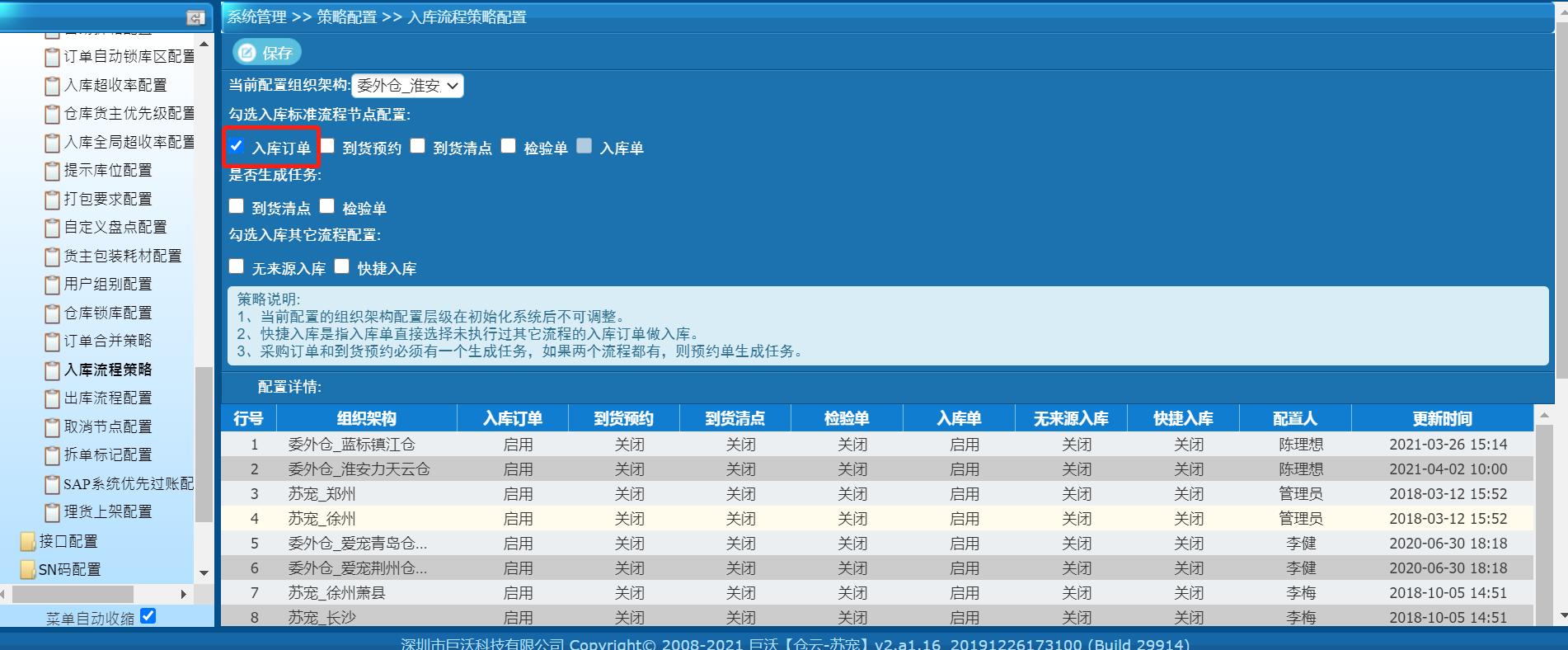This screenshot has height=650, width=1568.
Task: Click the clipboard icon beside 提示库位配置
Action: (52, 171)
